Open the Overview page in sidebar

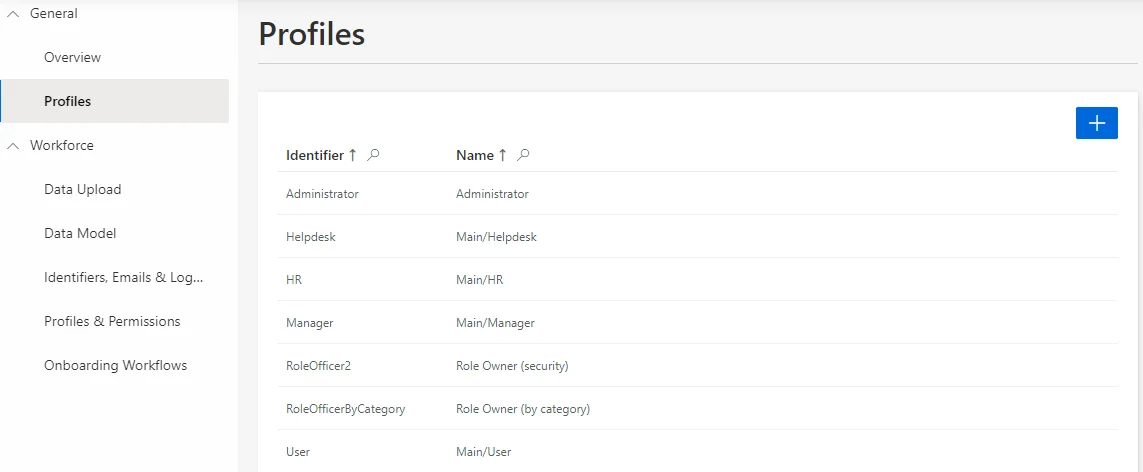tap(72, 58)
